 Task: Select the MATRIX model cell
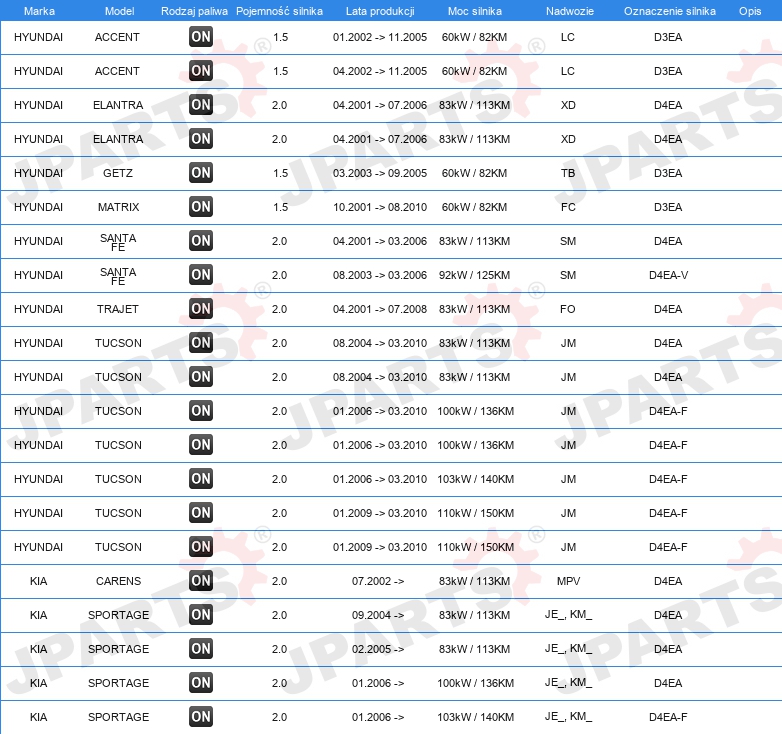point(118,207)
